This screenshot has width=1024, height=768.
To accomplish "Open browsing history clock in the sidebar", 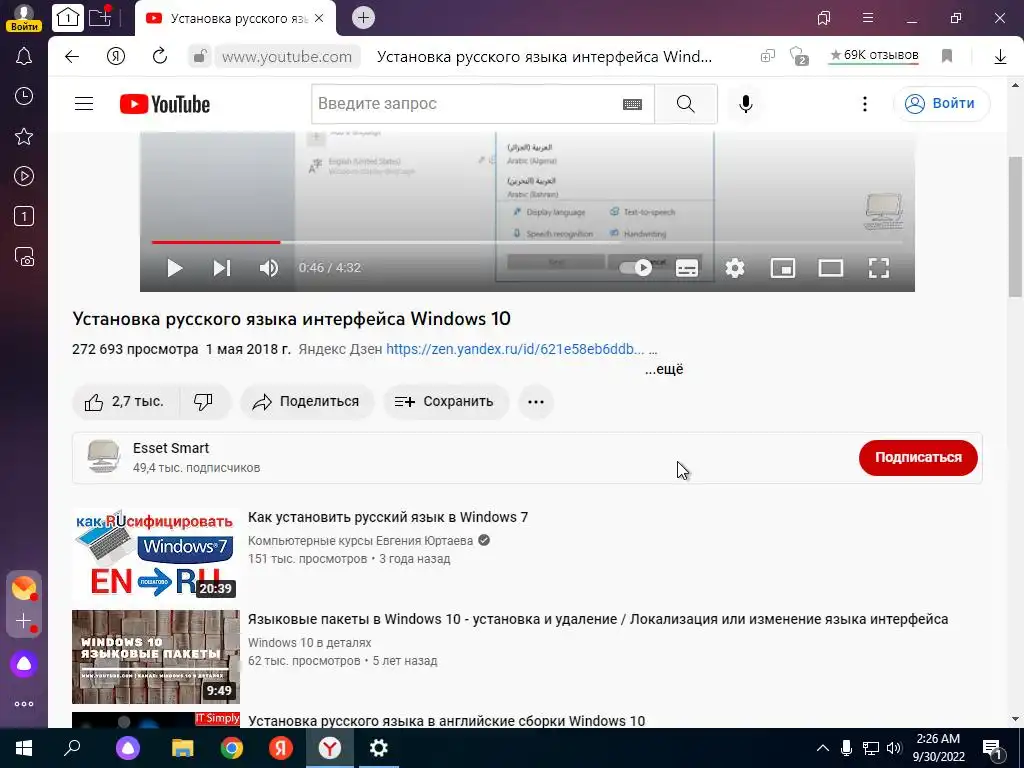I will point(24,97).
